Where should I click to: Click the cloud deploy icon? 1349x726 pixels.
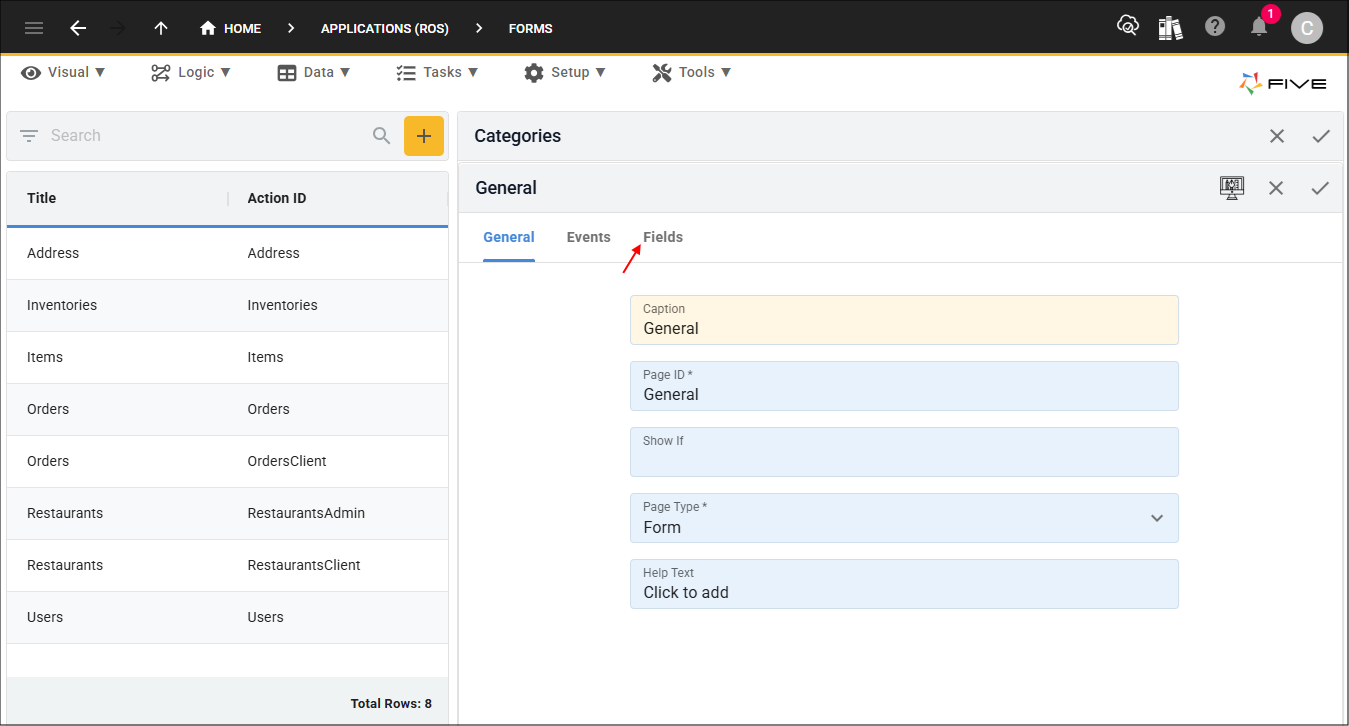(x=1128, y=27)
